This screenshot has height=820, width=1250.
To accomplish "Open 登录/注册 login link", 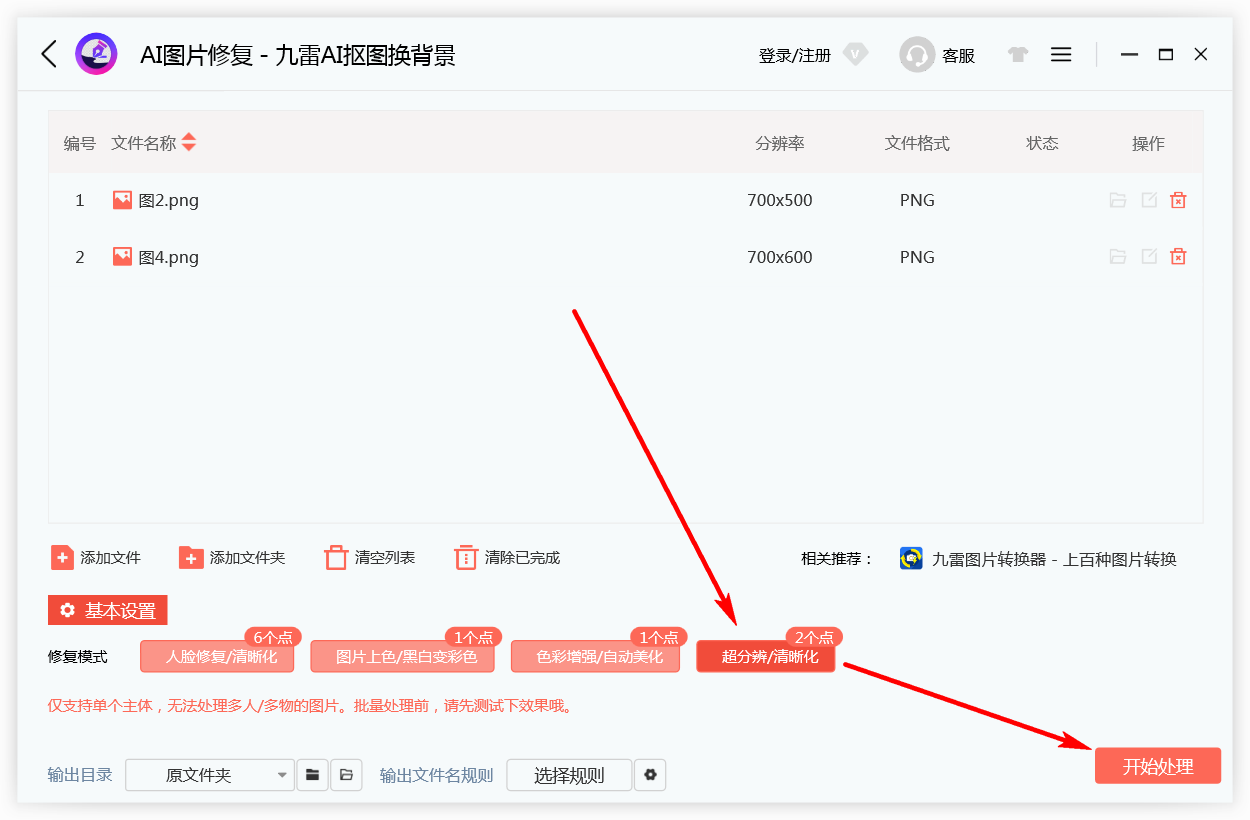I will click(795, 56).
